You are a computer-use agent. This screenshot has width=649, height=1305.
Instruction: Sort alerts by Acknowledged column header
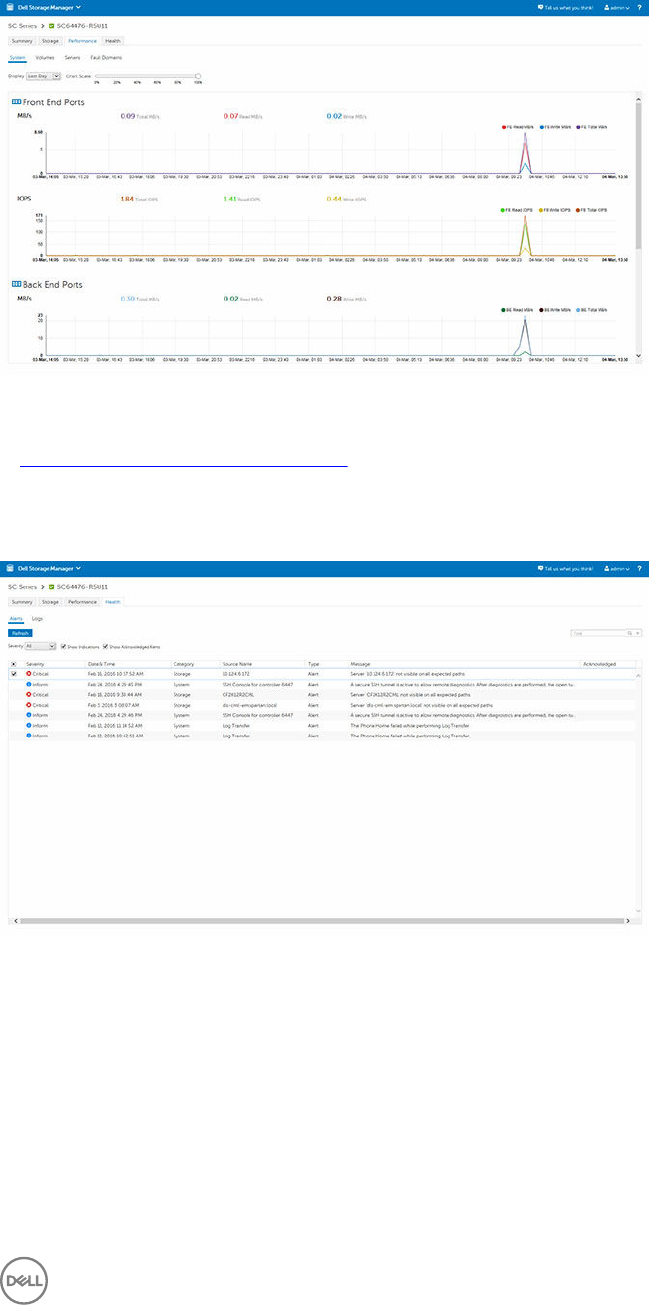600,664
